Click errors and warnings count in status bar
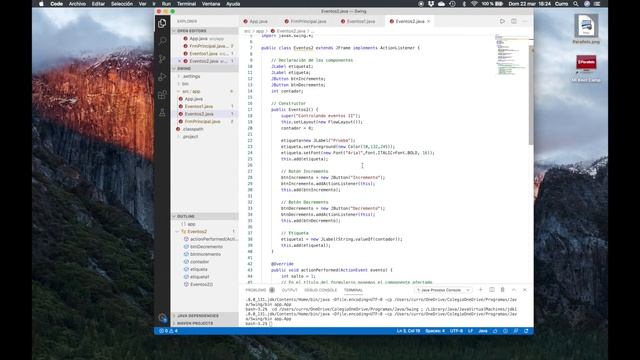This screenshot has height=360, width=640. coord(168,331)
